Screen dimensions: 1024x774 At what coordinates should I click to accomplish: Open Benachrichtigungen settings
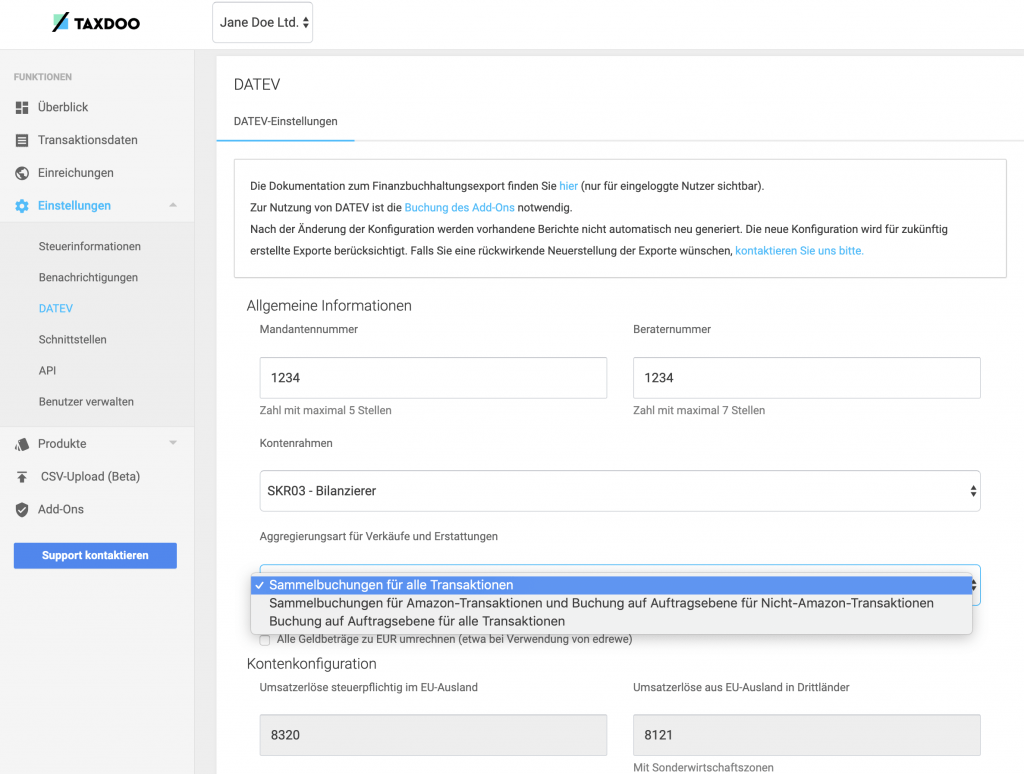click(88, 278)
